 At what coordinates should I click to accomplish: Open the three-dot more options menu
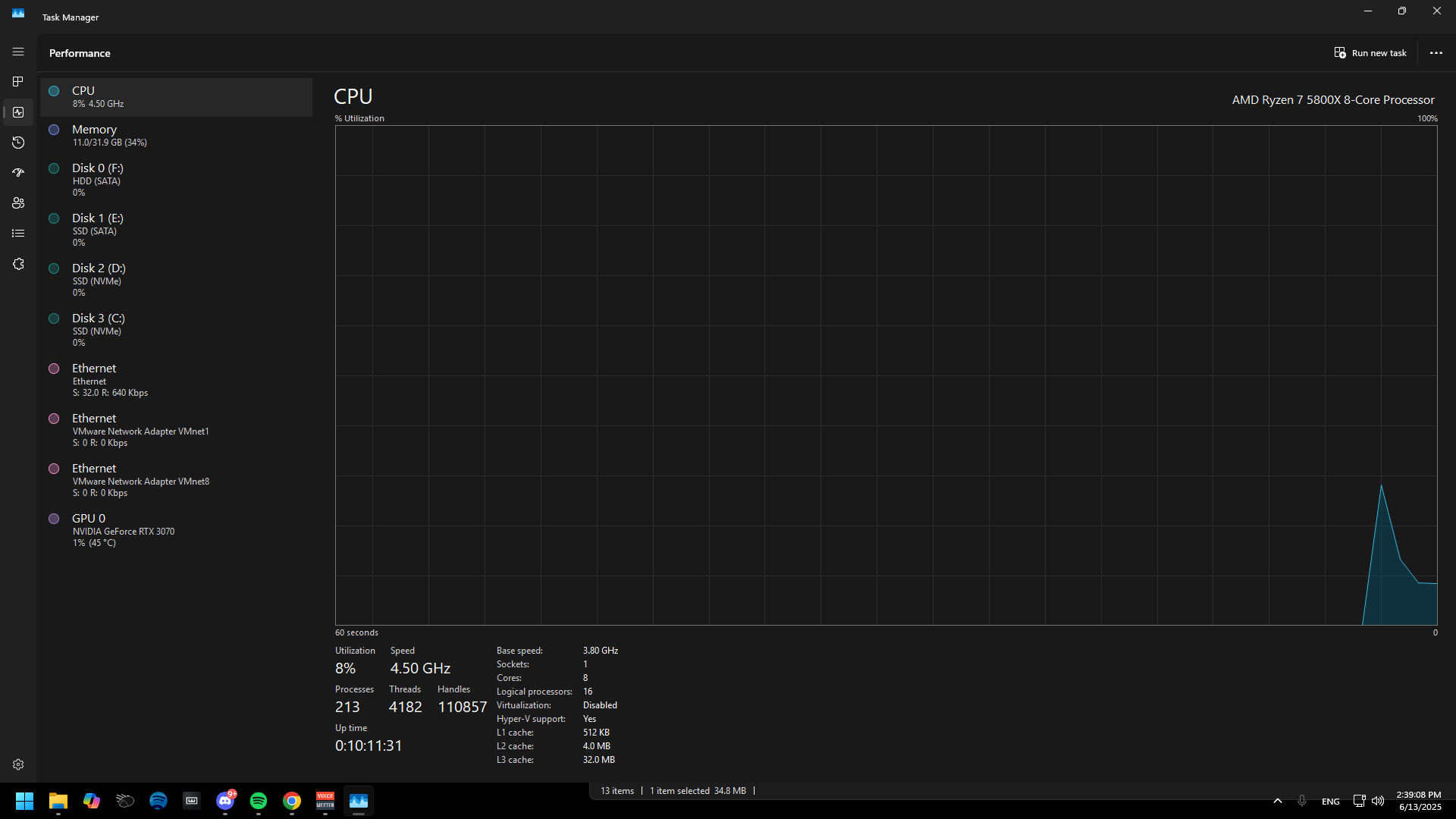(1436, 53)
